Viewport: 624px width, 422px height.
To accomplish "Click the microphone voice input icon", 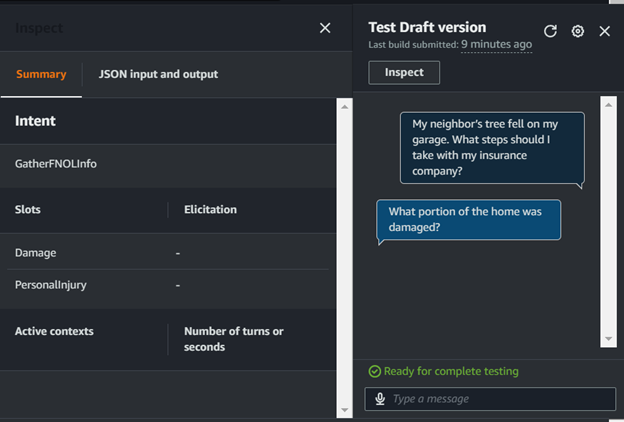I will coord(380,399).
